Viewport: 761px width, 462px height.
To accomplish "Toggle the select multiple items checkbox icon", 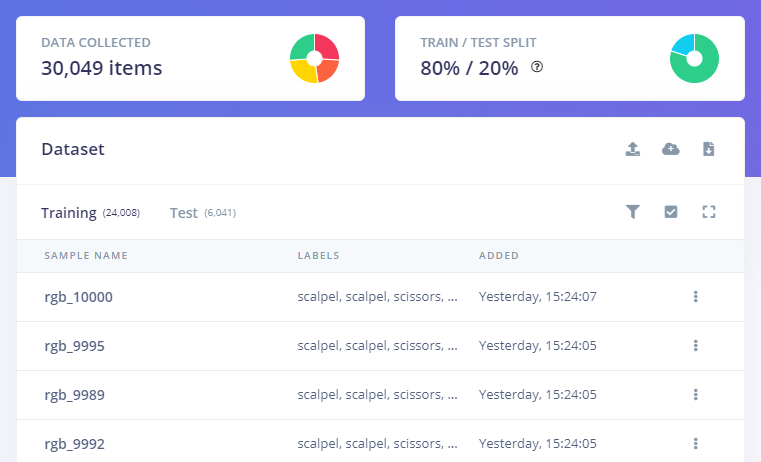I will tap(671, 212).
